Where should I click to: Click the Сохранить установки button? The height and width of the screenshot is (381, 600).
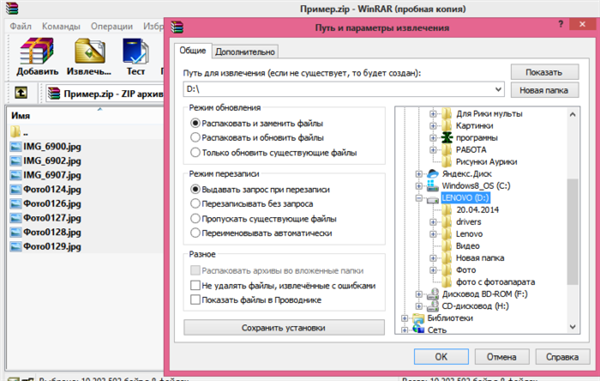pyautogui.click(x=284, y=328)
